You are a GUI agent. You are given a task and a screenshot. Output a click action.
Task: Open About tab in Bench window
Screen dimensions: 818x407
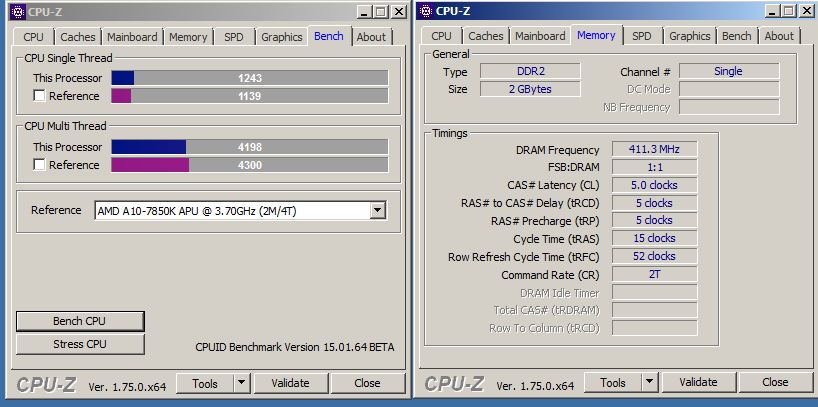pyautogui.click(x=371, y=37)
